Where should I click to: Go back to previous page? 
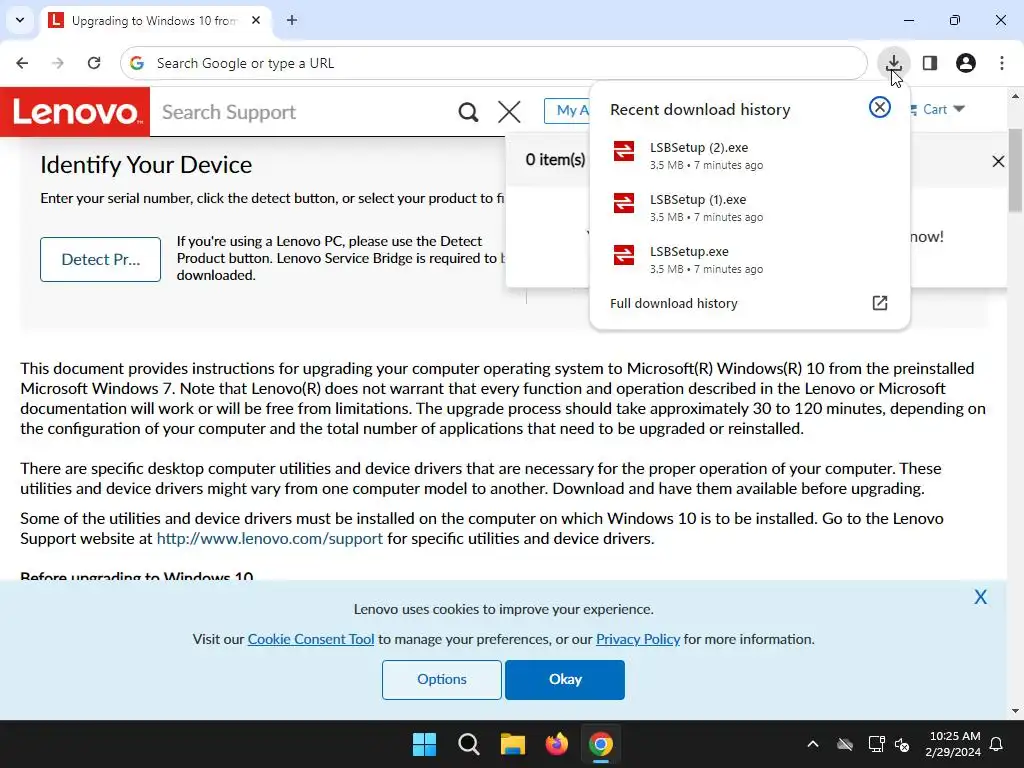(x=22, y=63)
